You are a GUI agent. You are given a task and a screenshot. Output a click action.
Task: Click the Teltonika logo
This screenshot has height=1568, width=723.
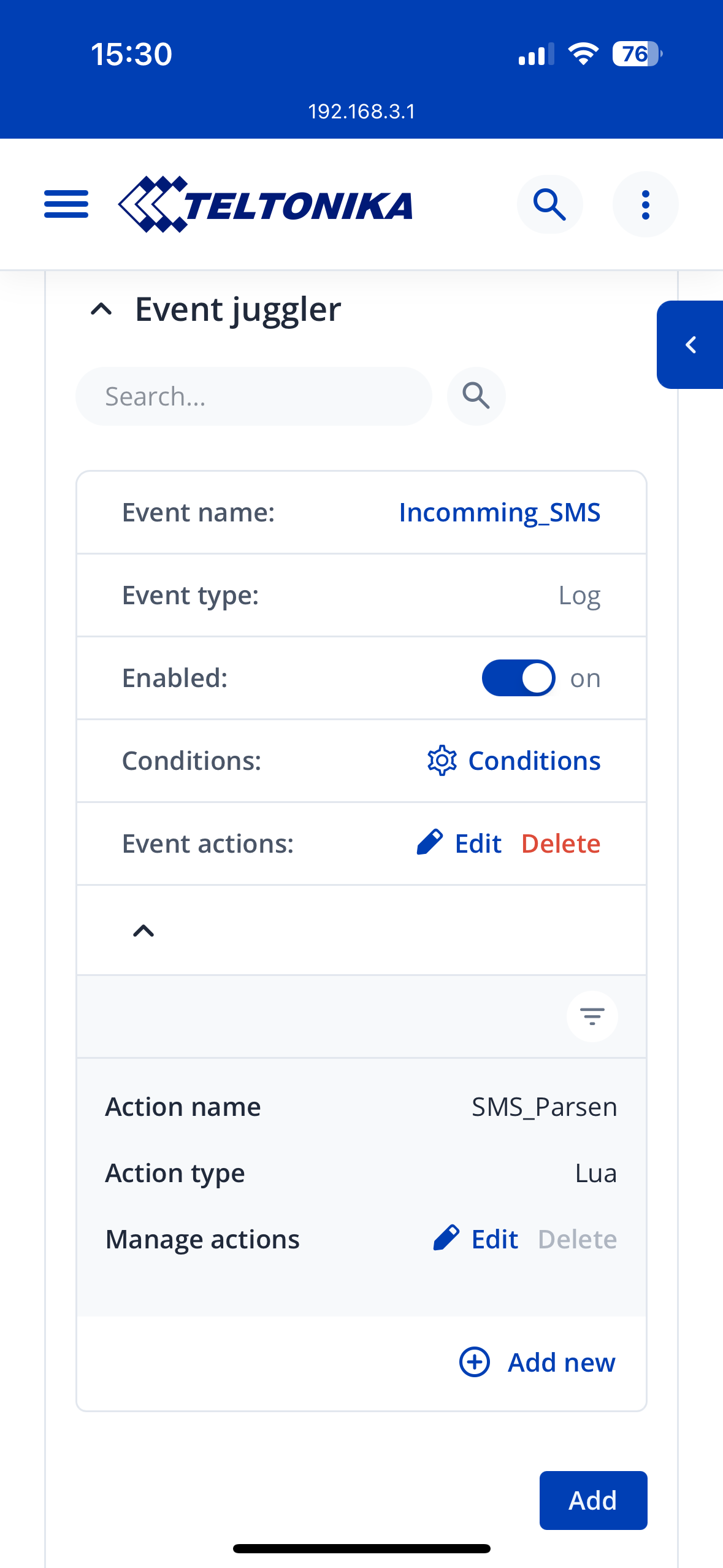coord(265,204)
